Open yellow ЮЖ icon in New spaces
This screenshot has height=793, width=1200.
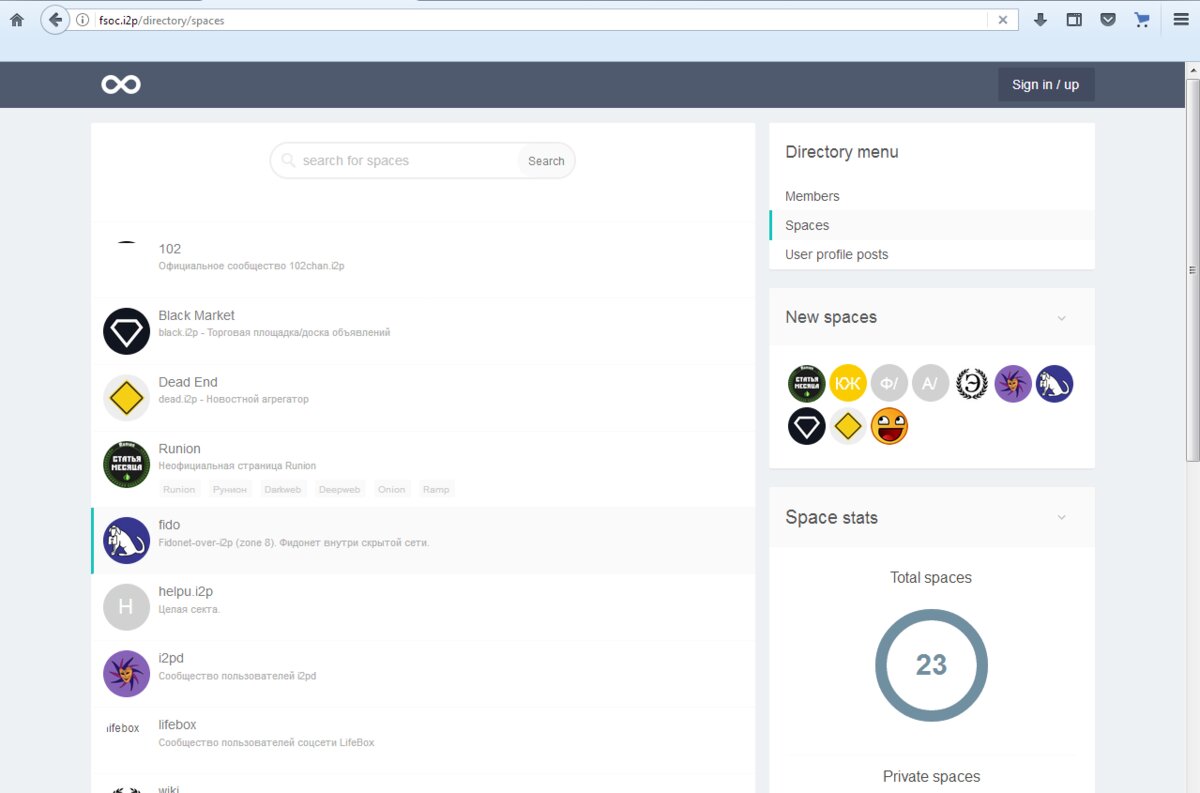pyautogui.click(x=848, y=384)
